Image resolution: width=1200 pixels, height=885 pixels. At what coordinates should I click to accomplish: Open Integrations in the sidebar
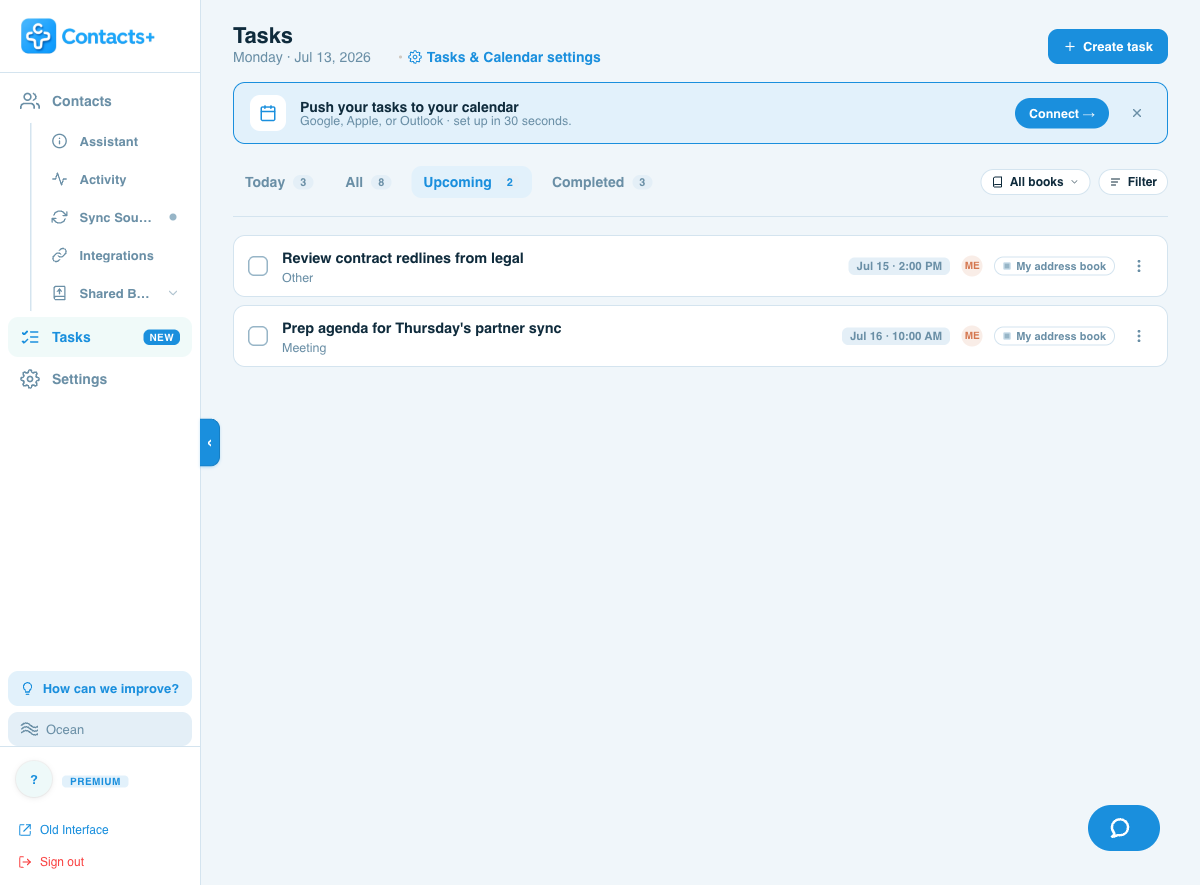point(115,255)
